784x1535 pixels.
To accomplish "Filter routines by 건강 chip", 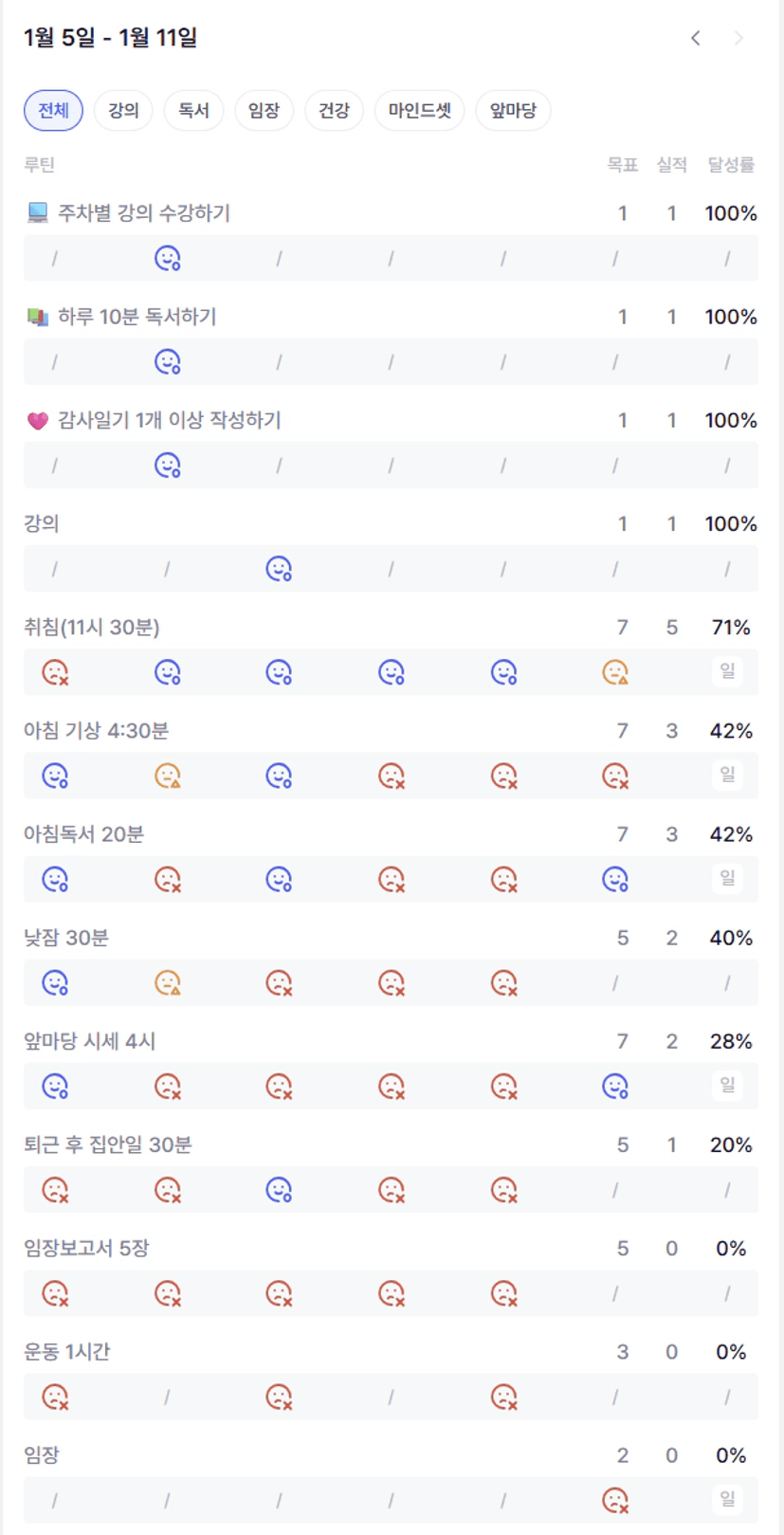I will (x=334, y=110).
